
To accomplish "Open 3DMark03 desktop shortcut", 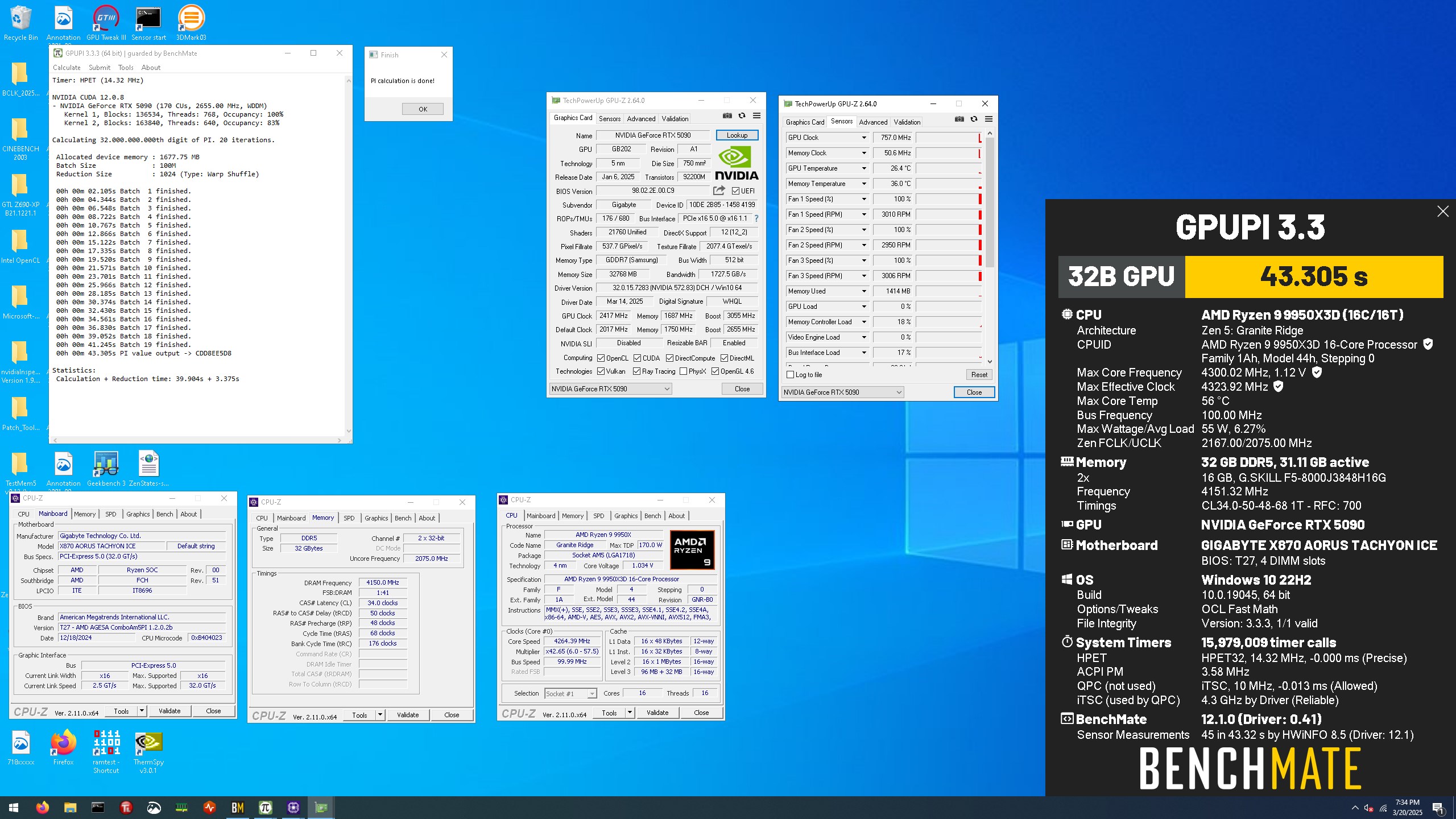I will click(191, 23).
